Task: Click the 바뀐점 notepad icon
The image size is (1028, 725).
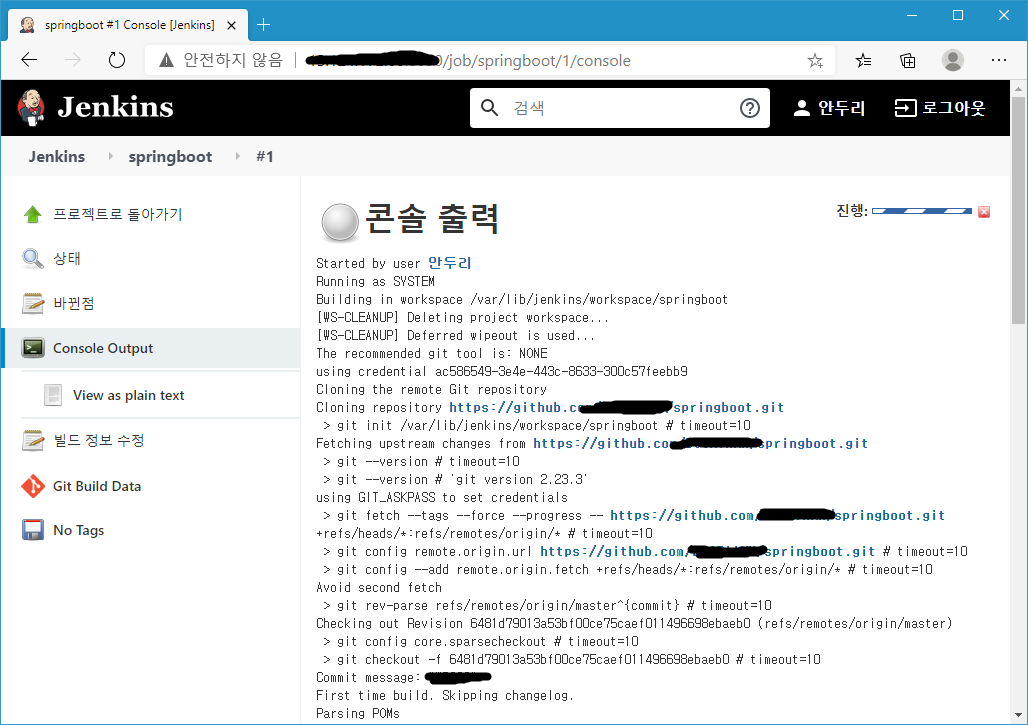Action: click(x=33, y=303)
